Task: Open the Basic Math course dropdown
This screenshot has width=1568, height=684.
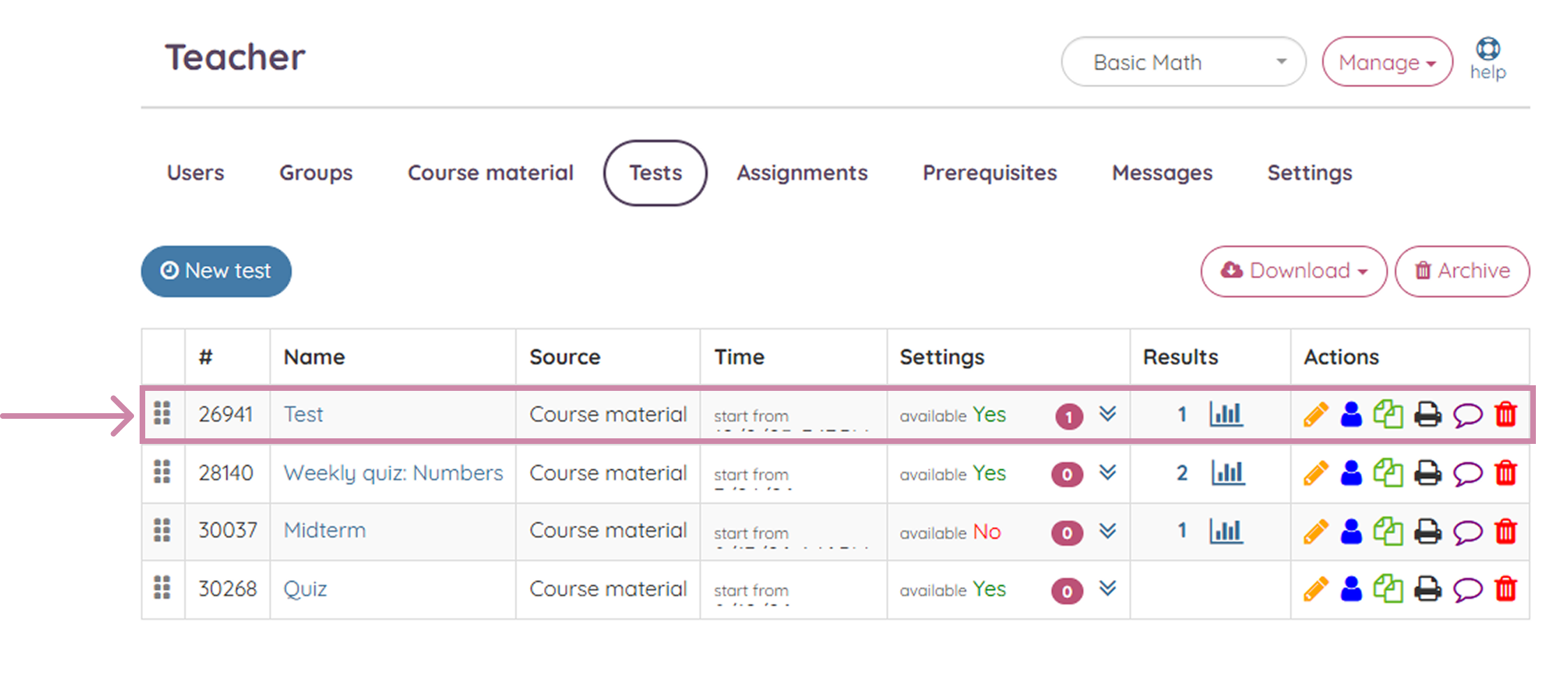Action: 1183,62
